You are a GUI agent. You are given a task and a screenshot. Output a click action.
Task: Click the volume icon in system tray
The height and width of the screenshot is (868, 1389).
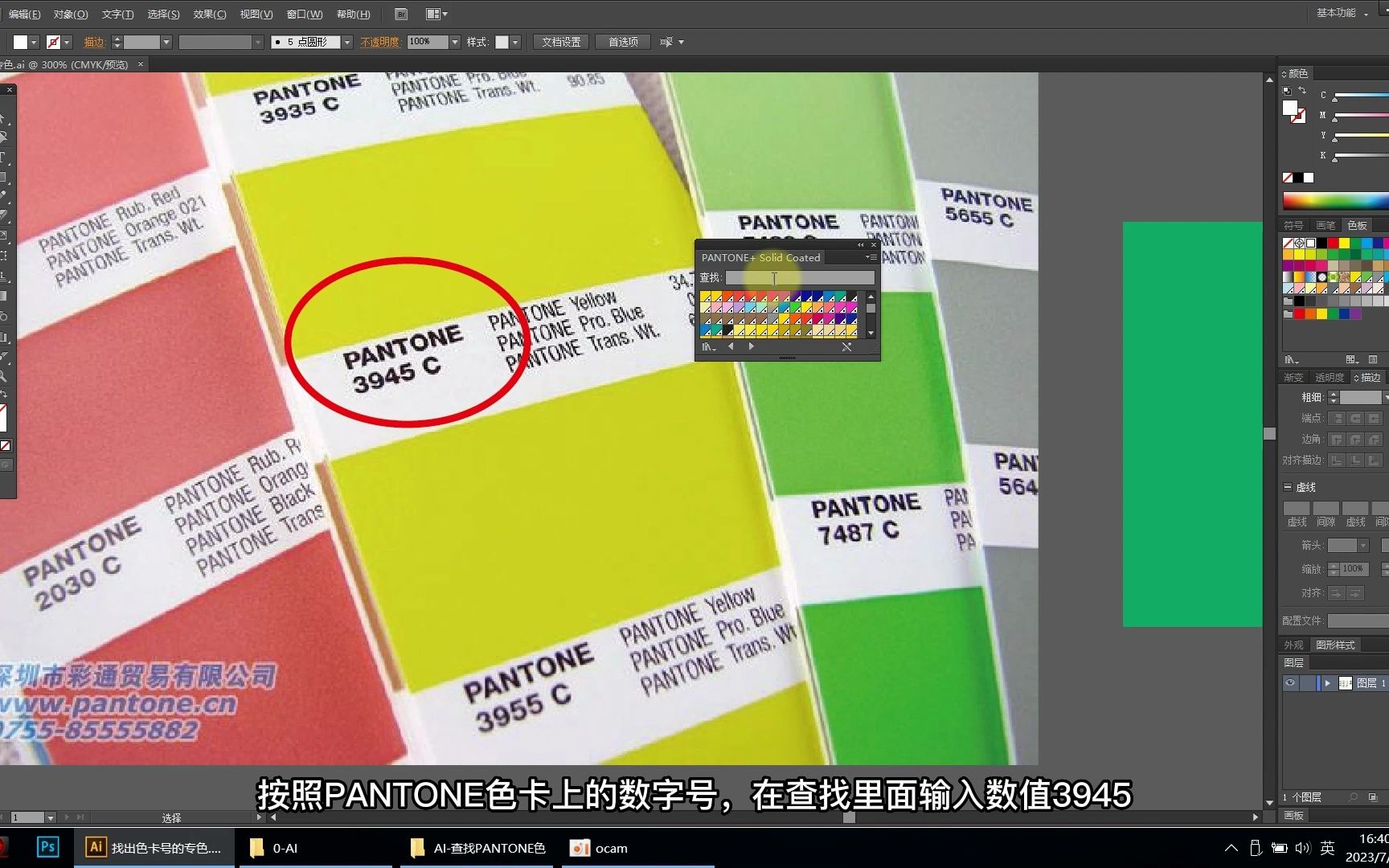click(x=1303, y=848)
